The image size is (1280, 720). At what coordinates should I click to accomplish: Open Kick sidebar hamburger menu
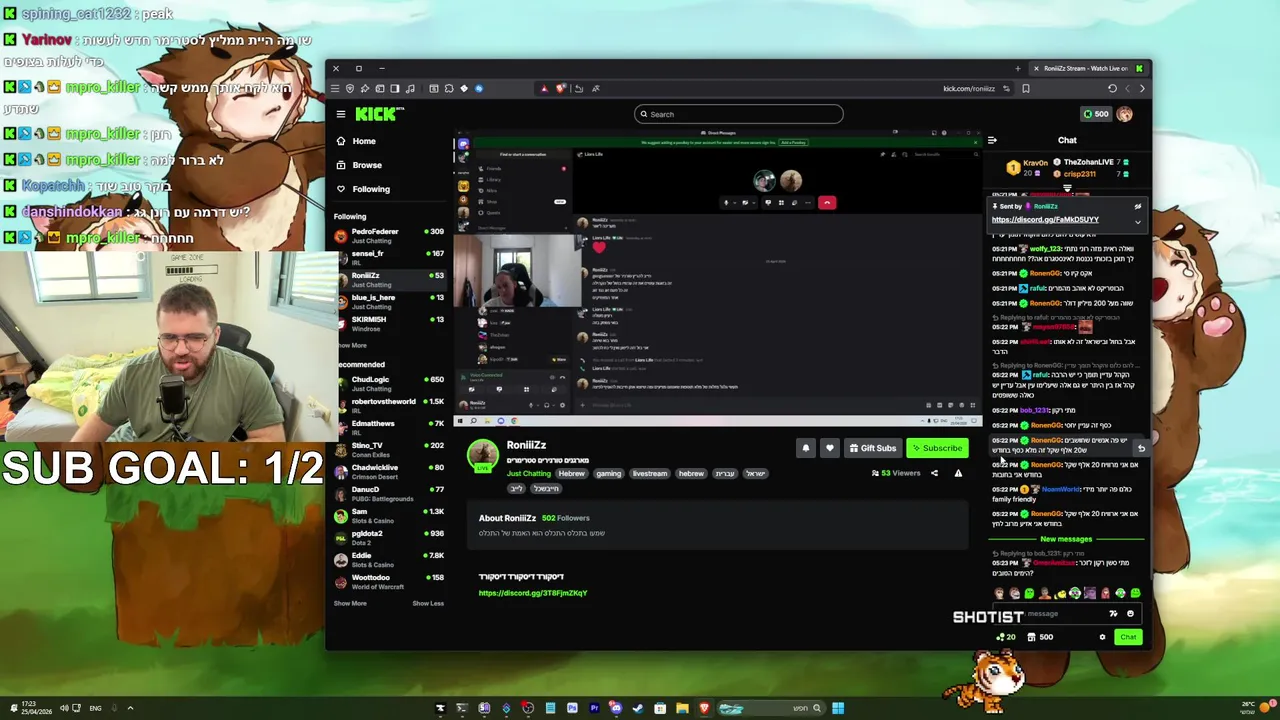tap(341, 114)
